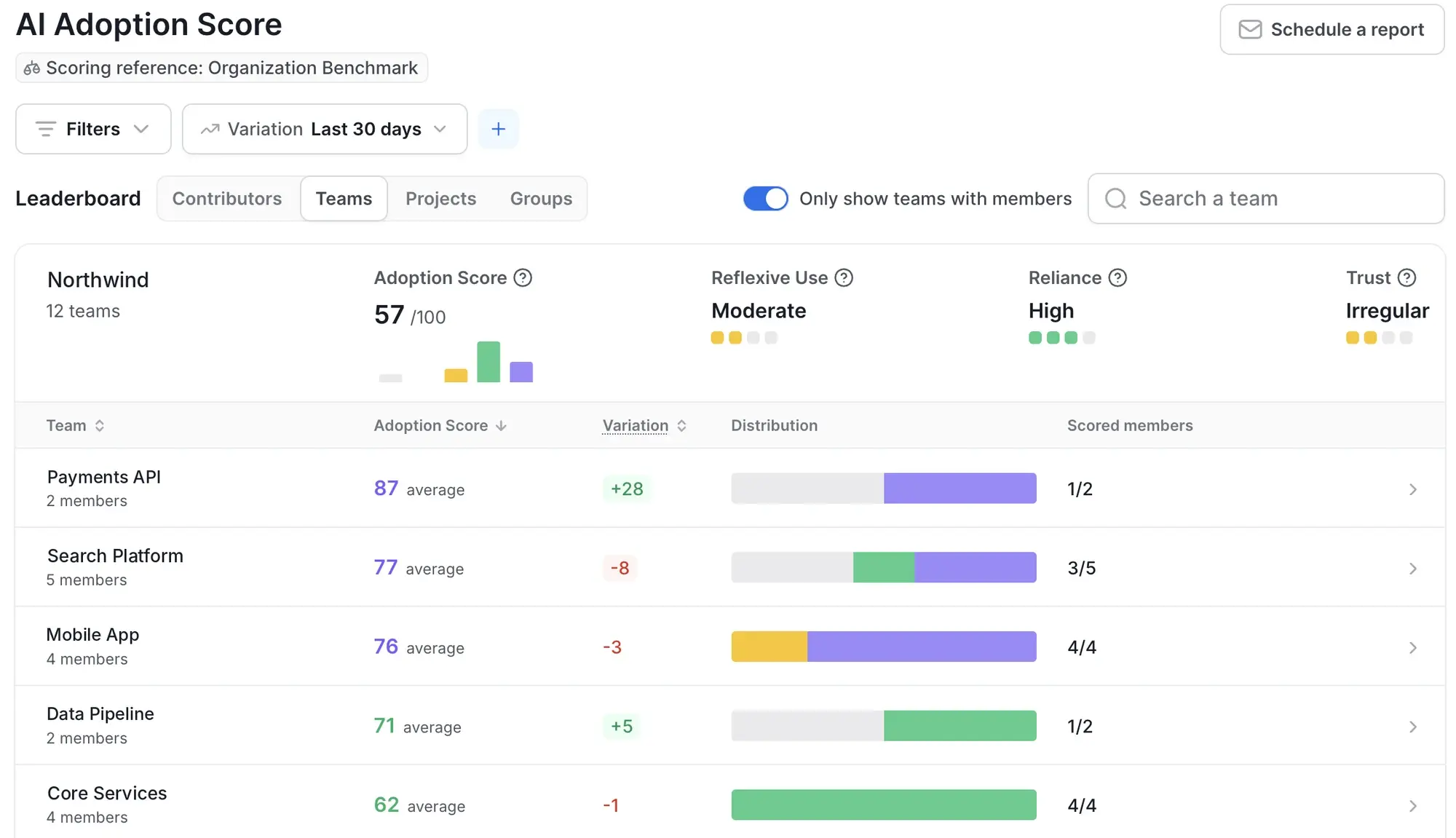
Task: Open the Search Platform team
Action: coord(729,567)
